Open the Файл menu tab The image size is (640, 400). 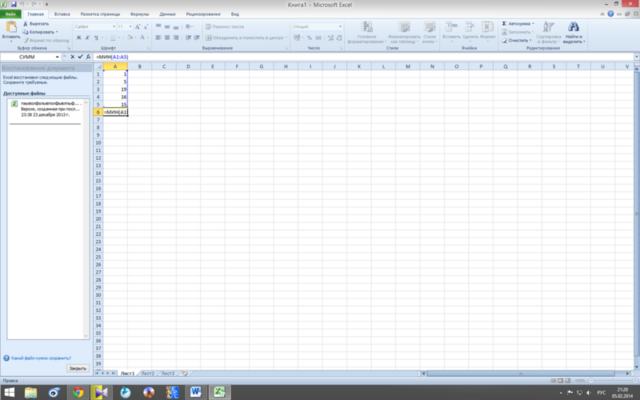click(11, 14)
